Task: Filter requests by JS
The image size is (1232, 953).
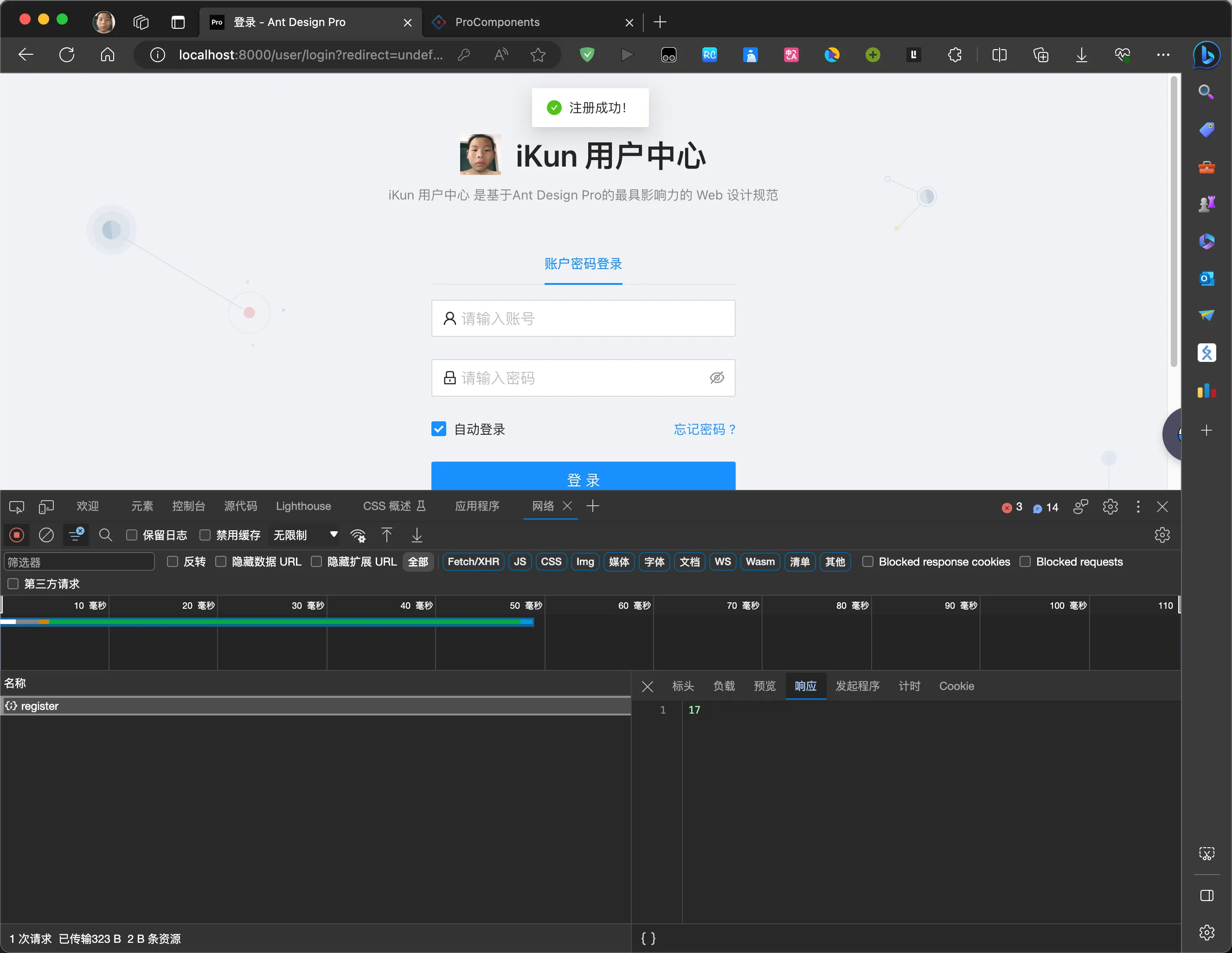Action: point(520,561)
